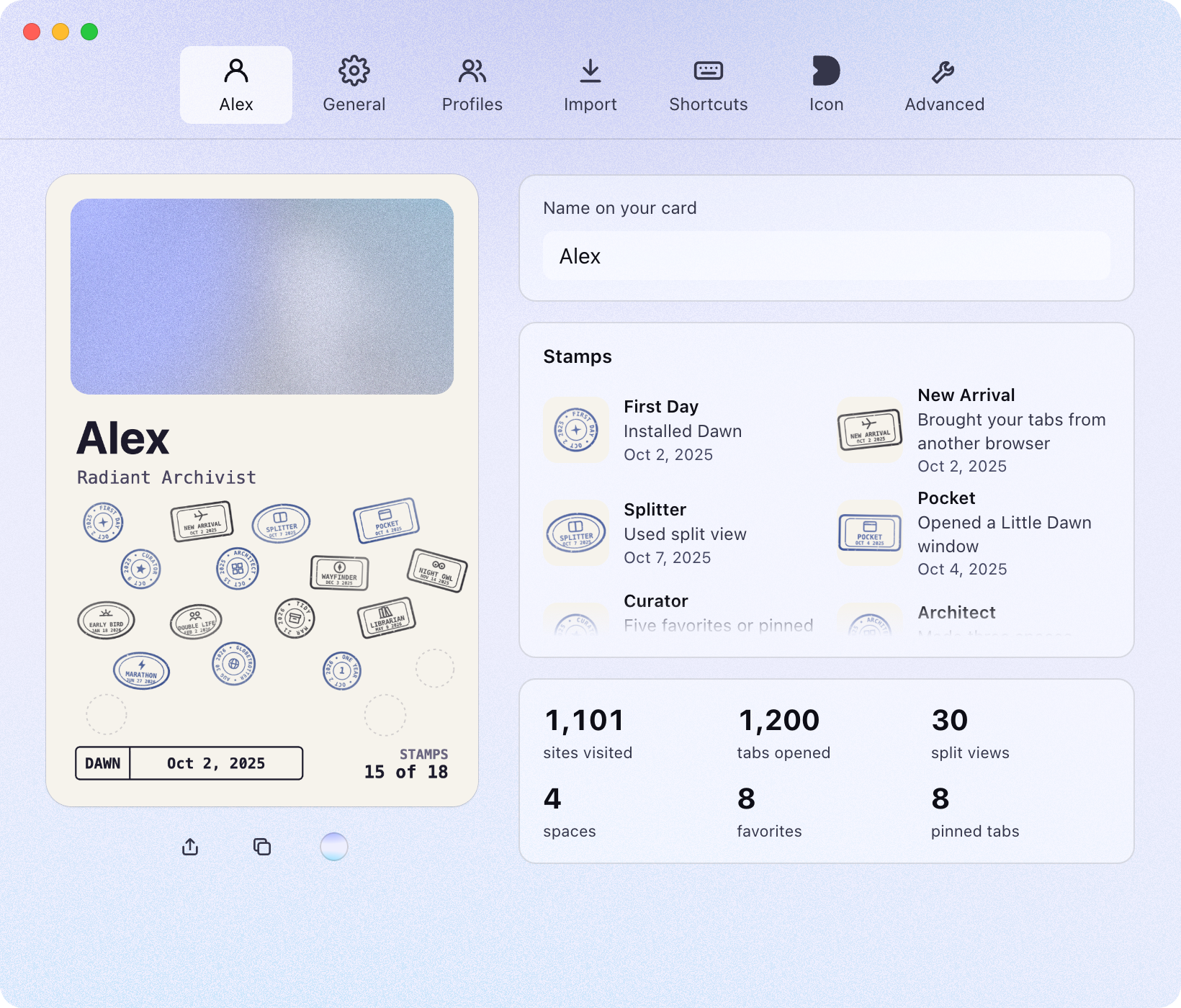Click the "1,200" tabs opened stat
Screen dimensions: 1181x1008
[778, 720]
